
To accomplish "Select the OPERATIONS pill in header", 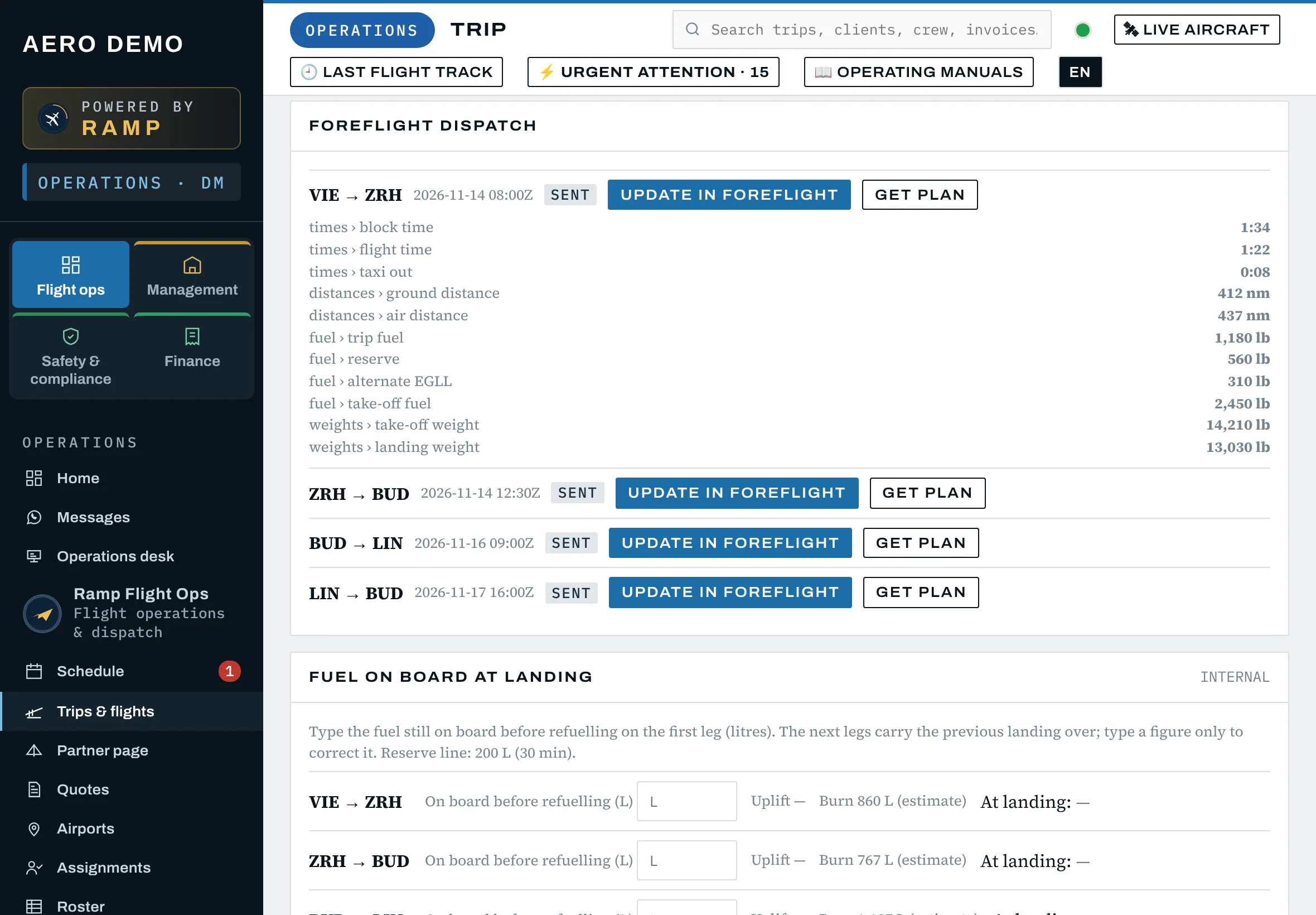I will 361,30.
